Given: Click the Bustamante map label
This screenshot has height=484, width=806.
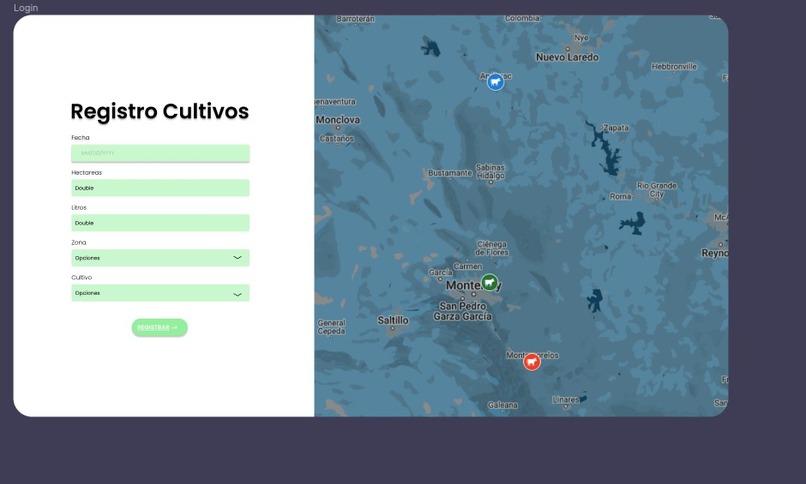Looking at the screenshot, I should coord(450,173).
